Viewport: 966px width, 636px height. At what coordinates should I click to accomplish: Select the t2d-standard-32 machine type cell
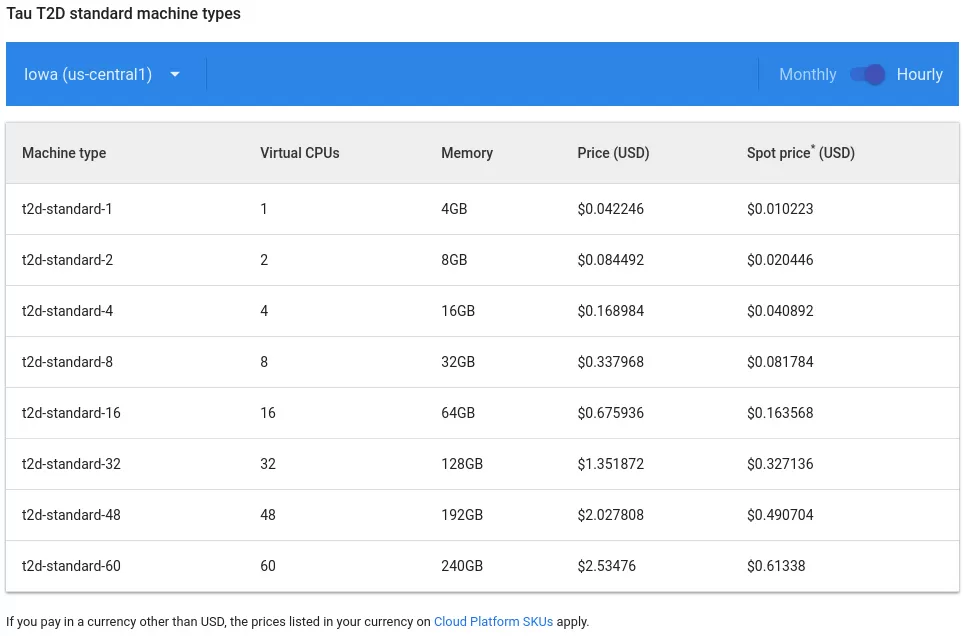point(71,464)
